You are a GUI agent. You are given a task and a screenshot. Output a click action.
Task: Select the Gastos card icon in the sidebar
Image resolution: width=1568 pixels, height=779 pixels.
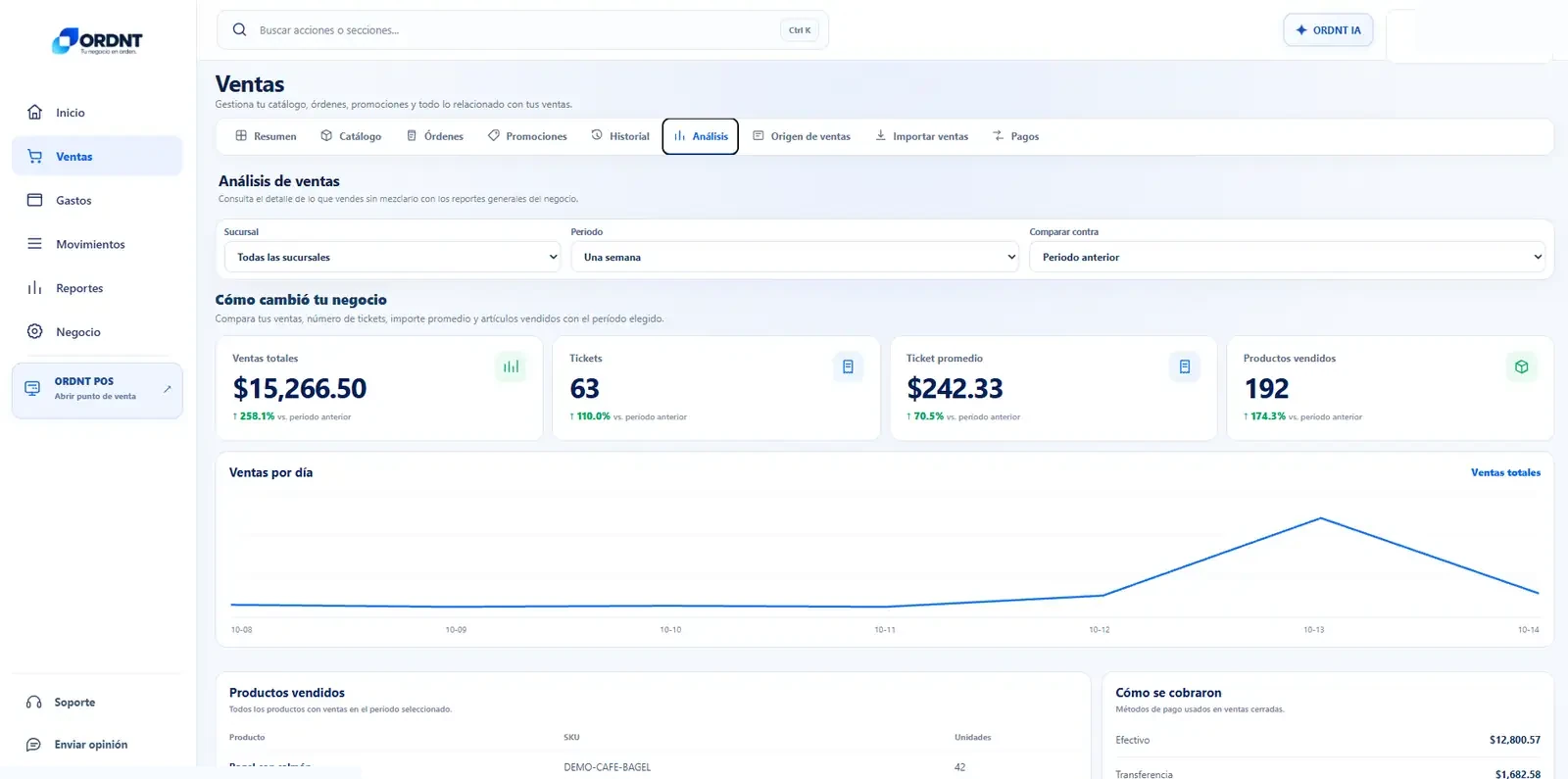click(34, 200)
